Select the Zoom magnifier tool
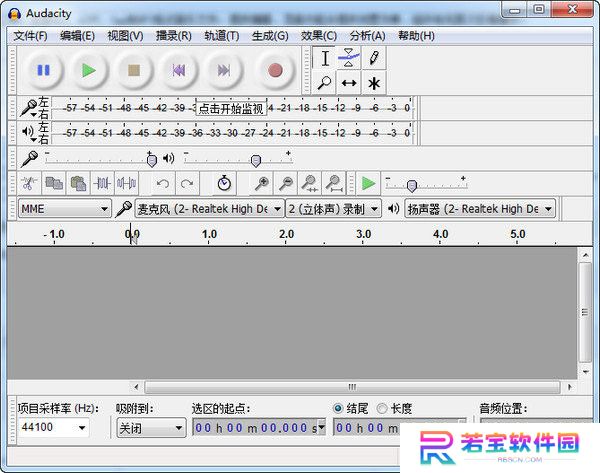Viewport: 600px width, 473px height. tap(324, 83)
